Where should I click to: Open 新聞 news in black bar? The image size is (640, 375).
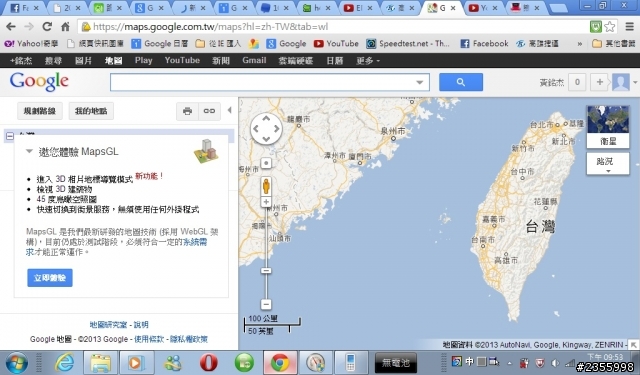tap(221, 60)
